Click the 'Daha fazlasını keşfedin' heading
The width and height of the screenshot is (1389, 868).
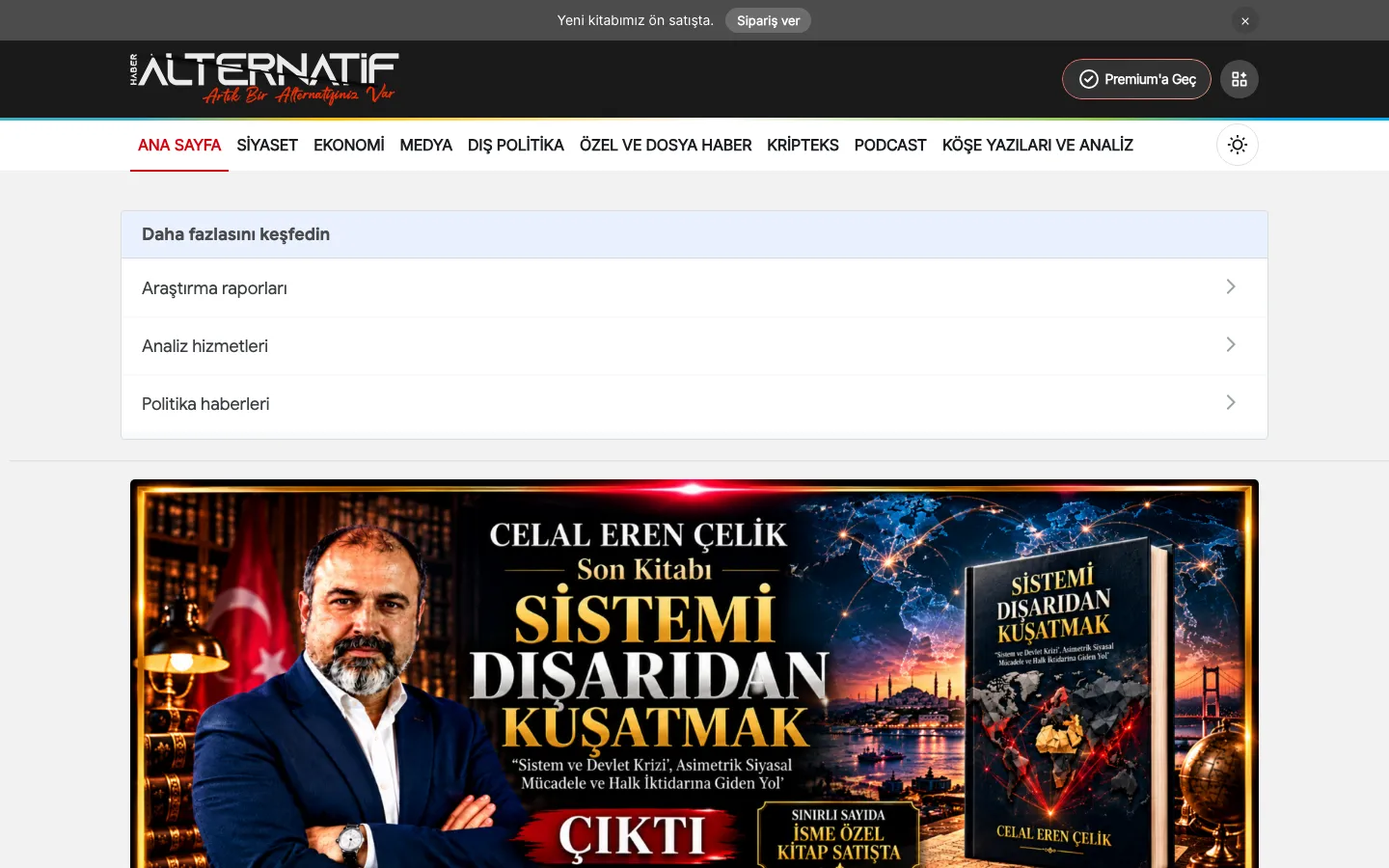point(235,234)
